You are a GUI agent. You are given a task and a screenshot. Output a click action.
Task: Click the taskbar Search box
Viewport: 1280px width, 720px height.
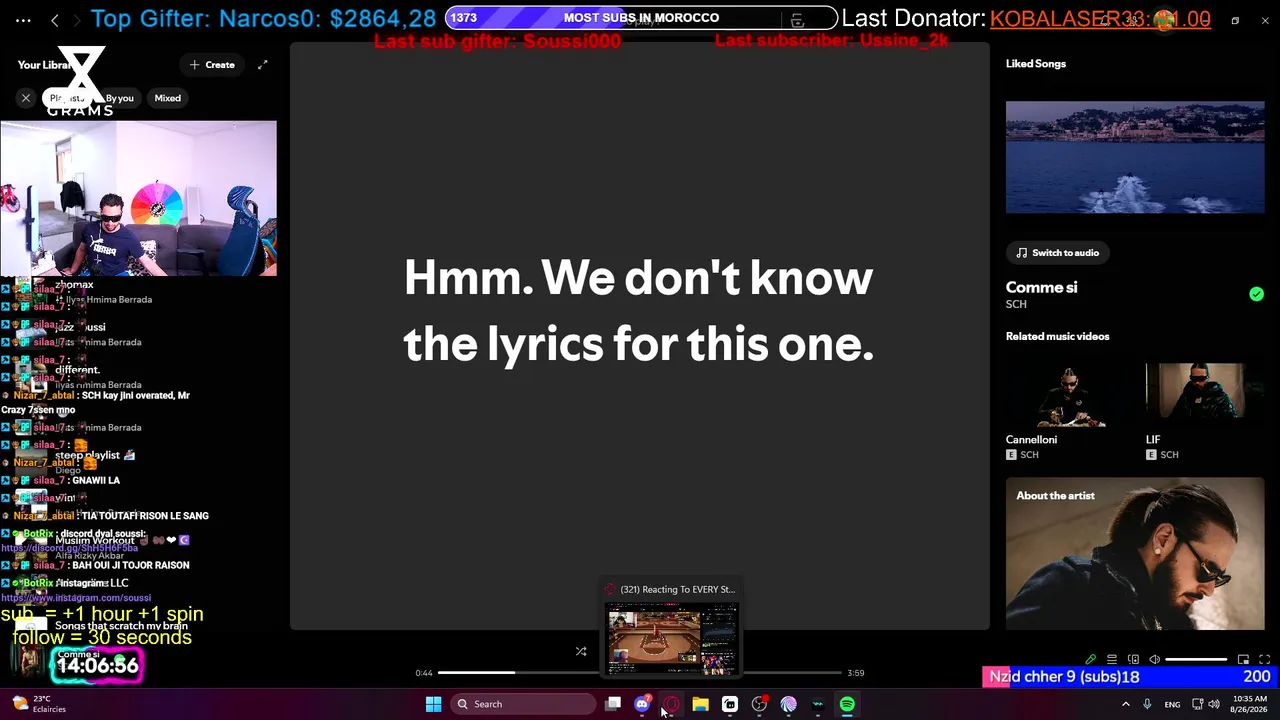522,704
